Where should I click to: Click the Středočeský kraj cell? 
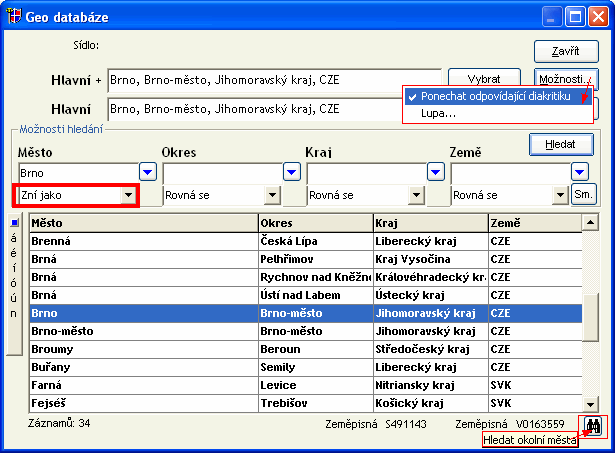(431, 349)
